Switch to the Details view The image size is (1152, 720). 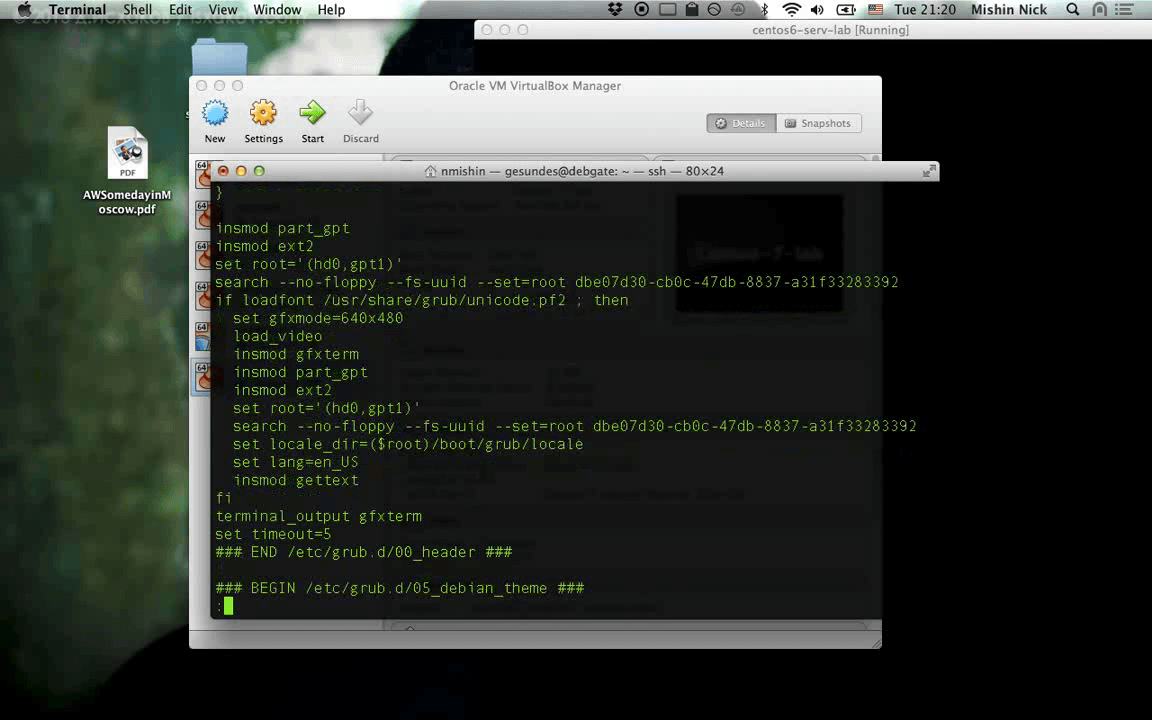(741, 123)
